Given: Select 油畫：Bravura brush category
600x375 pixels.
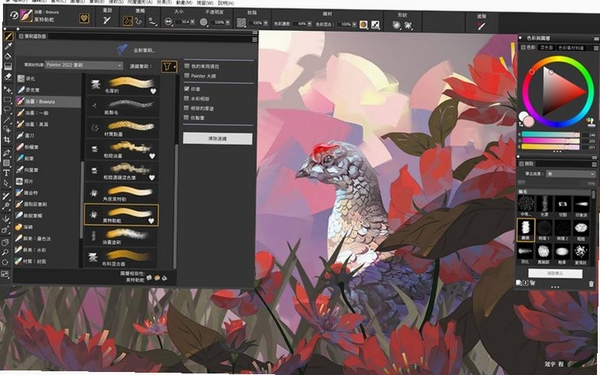Looking at the screenshot, I should [x=48, y=101].
